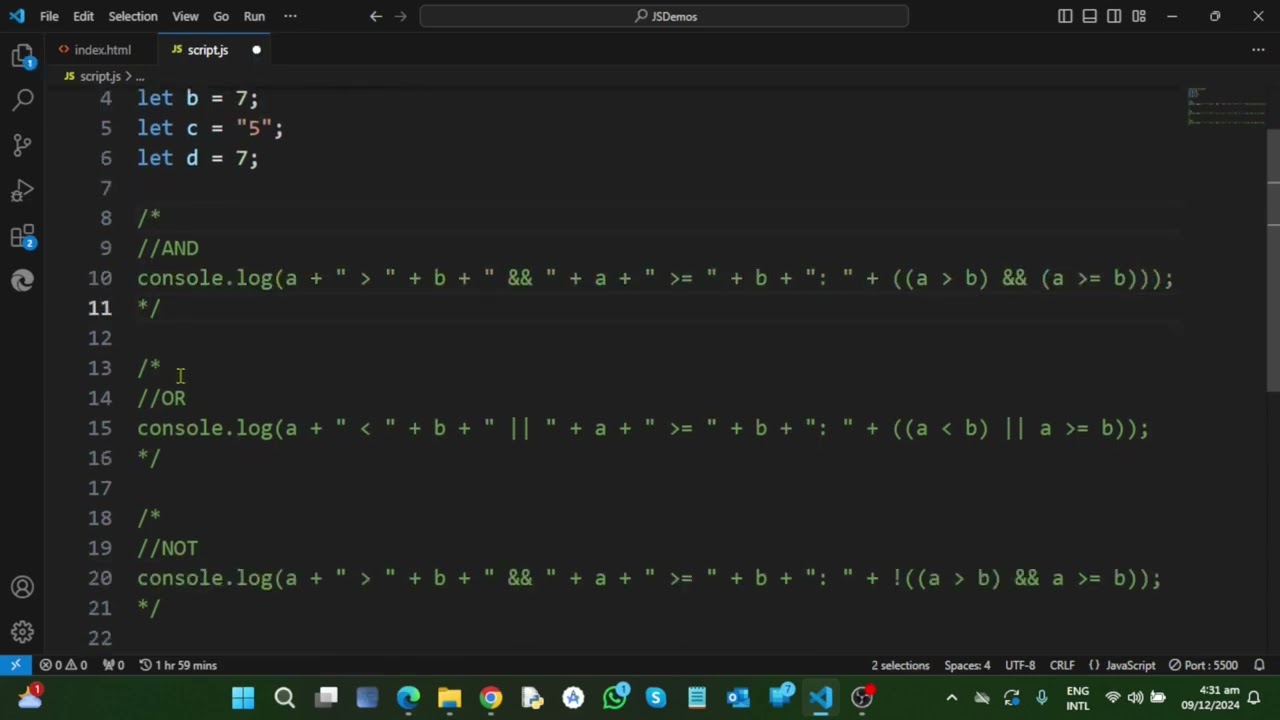Image resolution: width=1280 pixels, height=720 pixels.
Task: Change the UTF-8 file encoding
Action: (x=1020, y=665)
